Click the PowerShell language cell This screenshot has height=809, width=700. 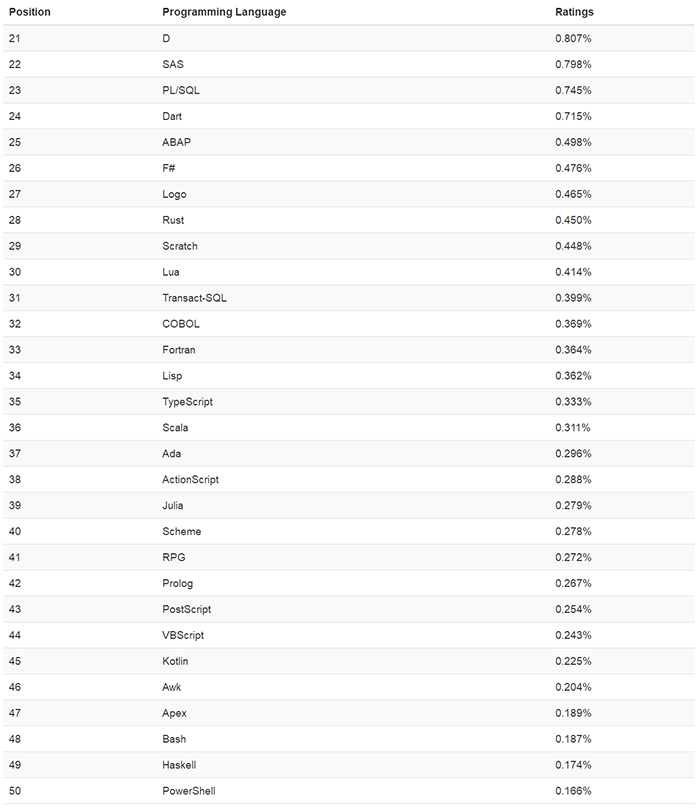coord(188,792)
